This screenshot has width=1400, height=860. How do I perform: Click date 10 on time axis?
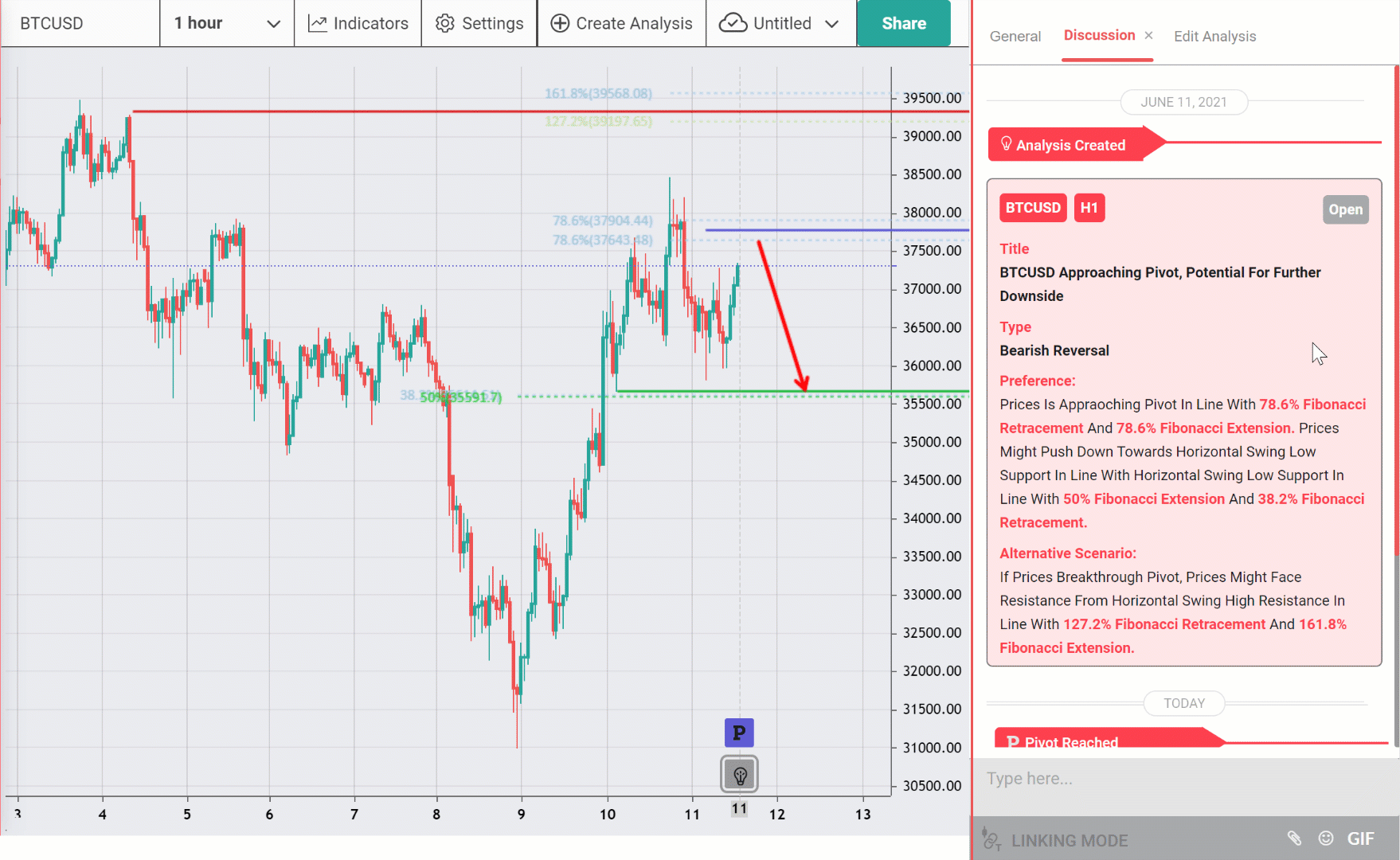point(608,814)
